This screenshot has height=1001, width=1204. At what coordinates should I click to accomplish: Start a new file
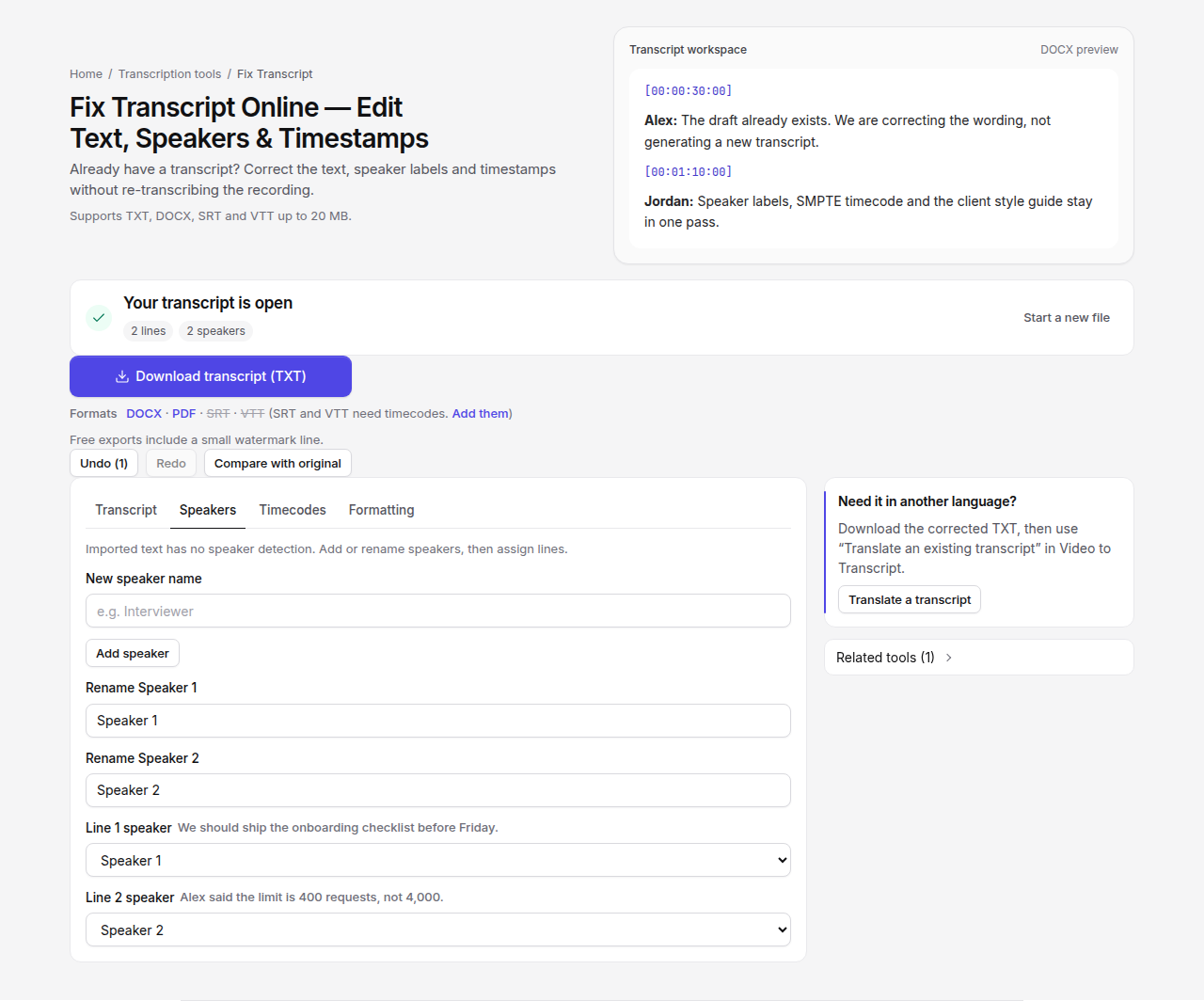point(1067,318)
